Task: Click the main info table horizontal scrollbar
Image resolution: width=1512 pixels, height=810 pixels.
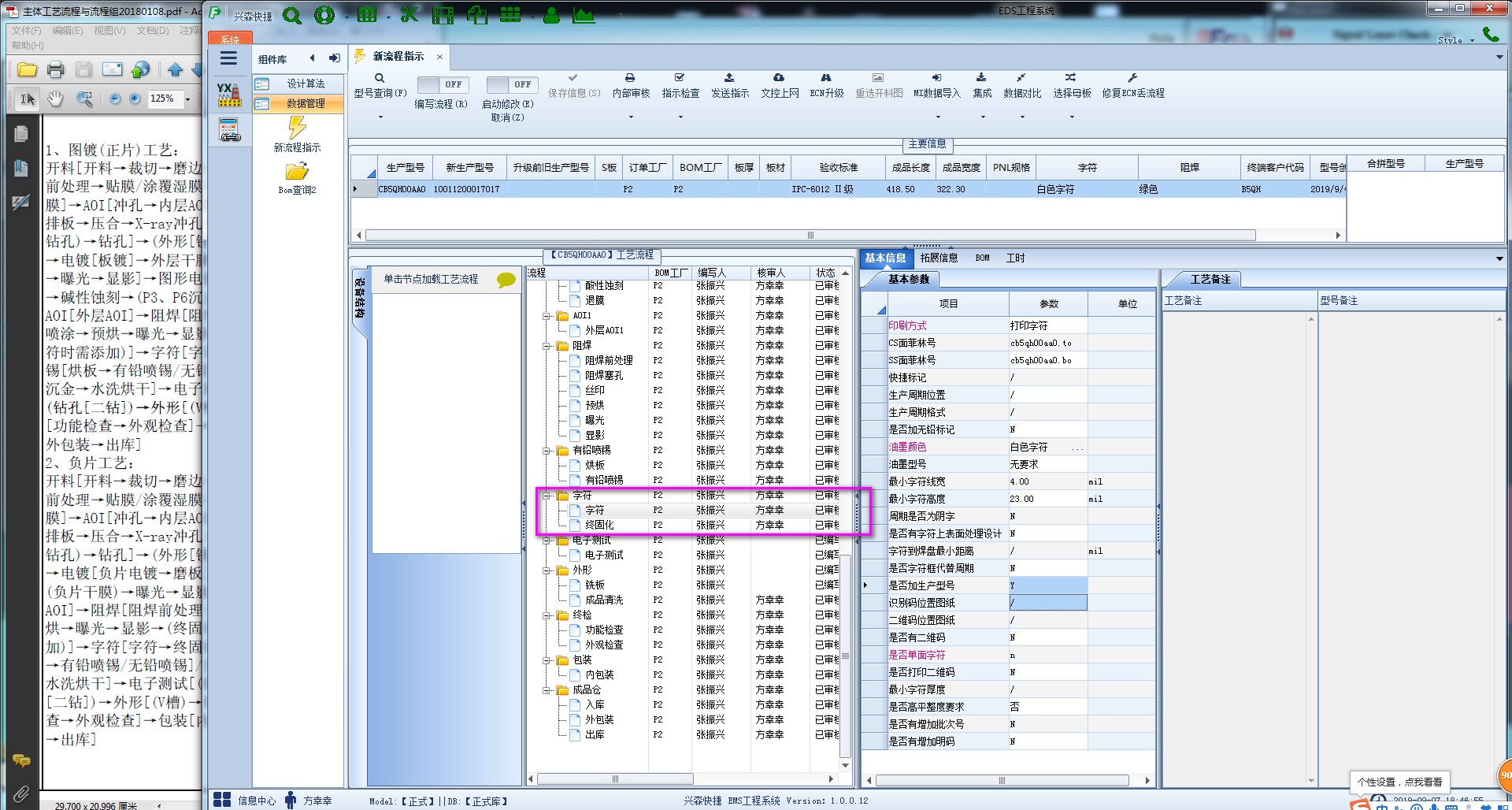Action: click(810, 235)
